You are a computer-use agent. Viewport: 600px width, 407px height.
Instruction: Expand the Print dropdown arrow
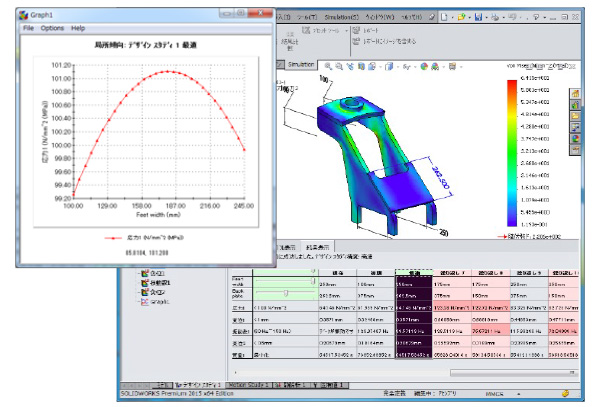point(503,18)
